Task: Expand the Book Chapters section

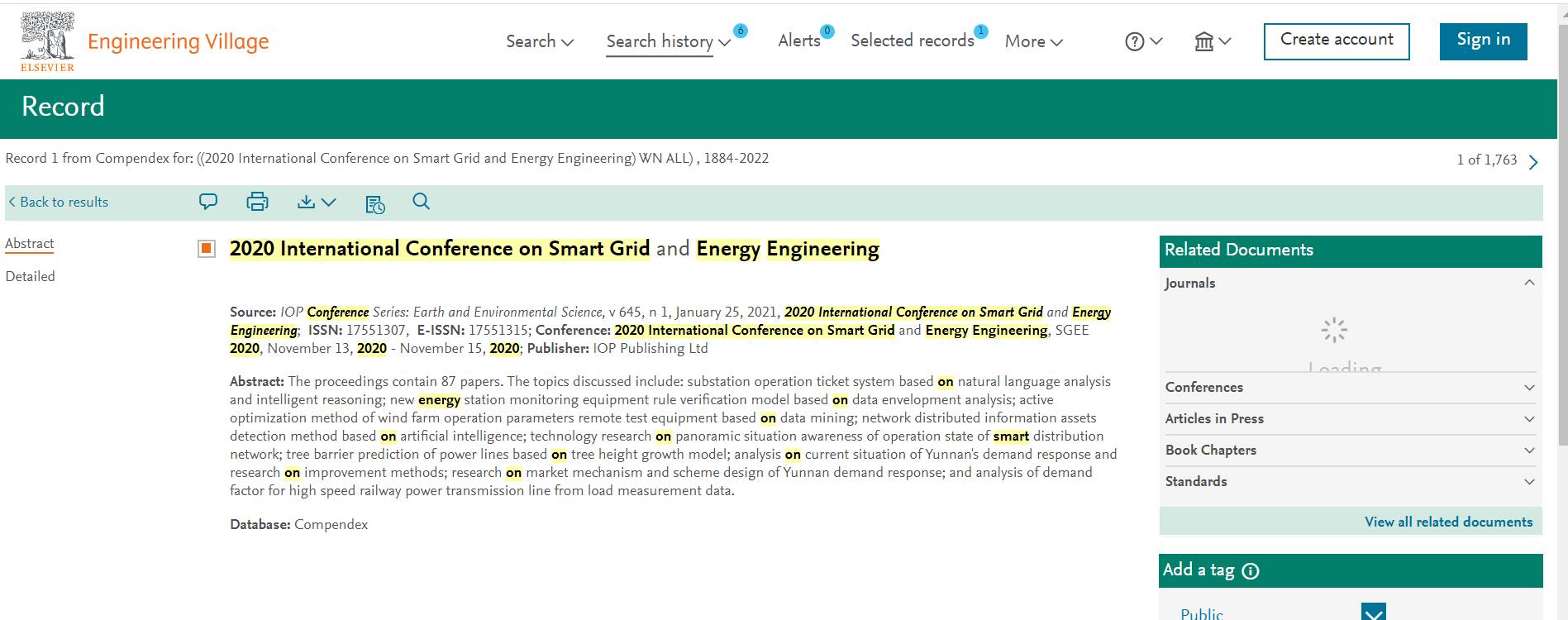Action: 1529,450
